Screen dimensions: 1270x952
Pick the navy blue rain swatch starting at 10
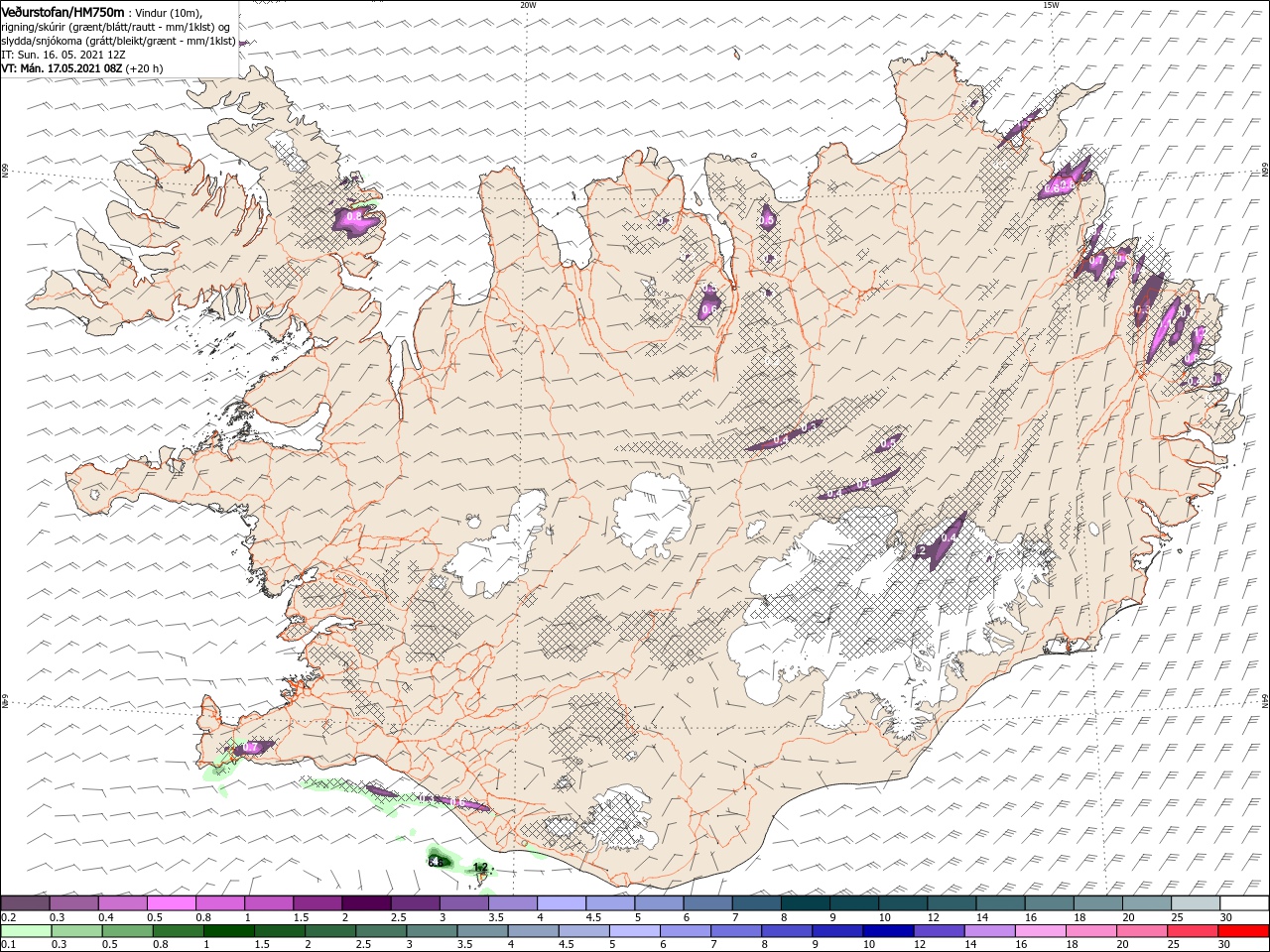point(889,931)
